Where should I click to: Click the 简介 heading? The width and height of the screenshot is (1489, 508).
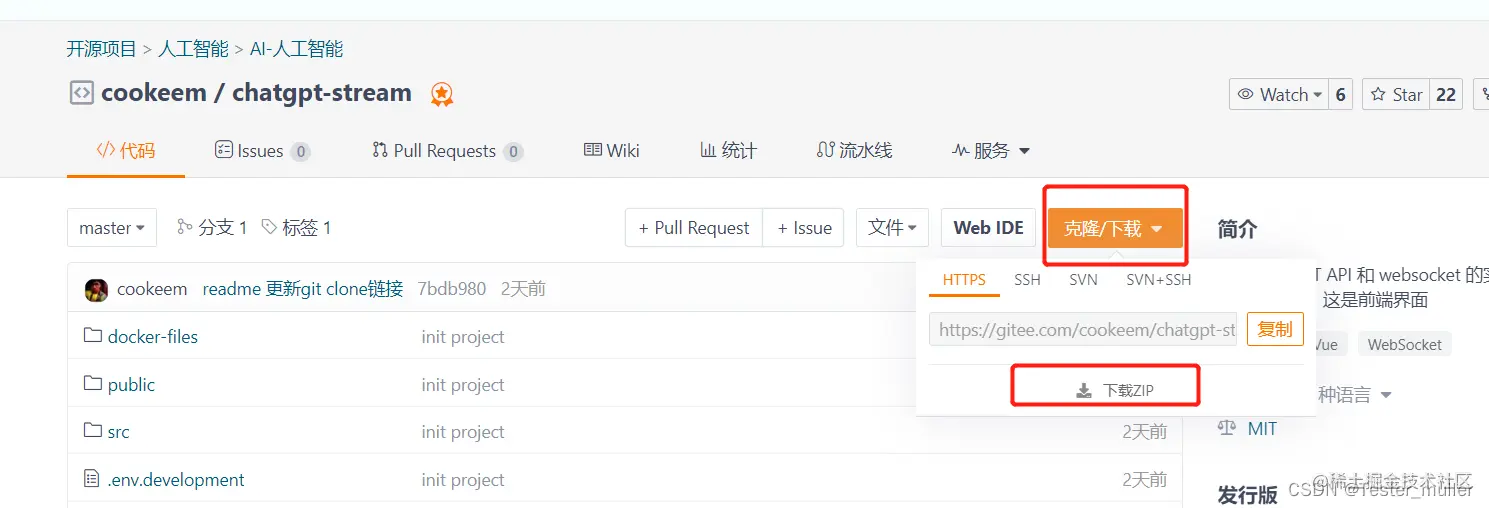click(x=1237, y=229)
